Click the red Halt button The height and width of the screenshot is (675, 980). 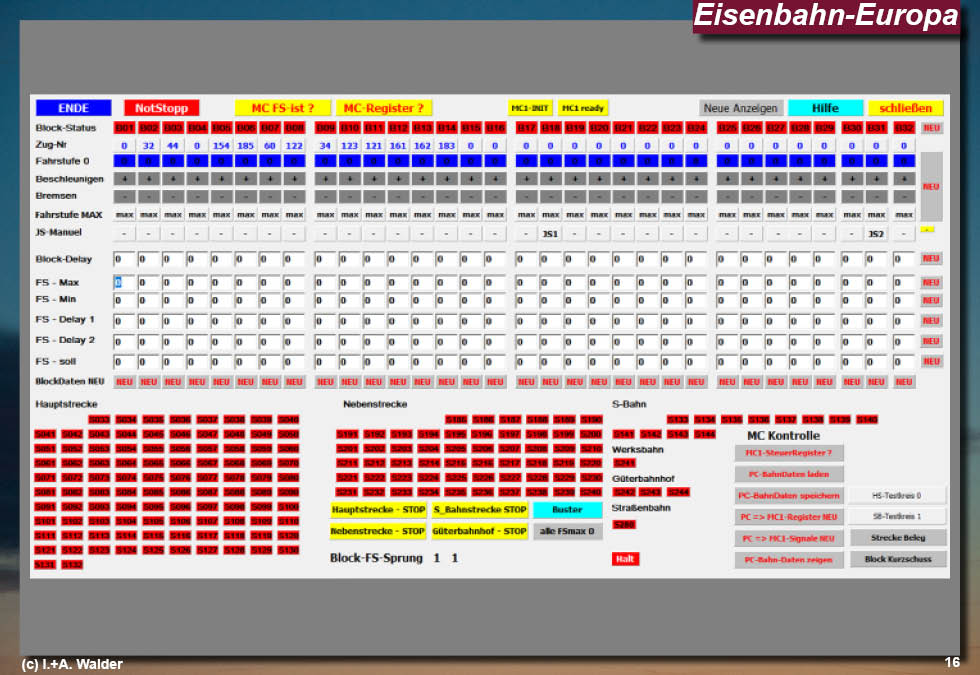point(625,559)
